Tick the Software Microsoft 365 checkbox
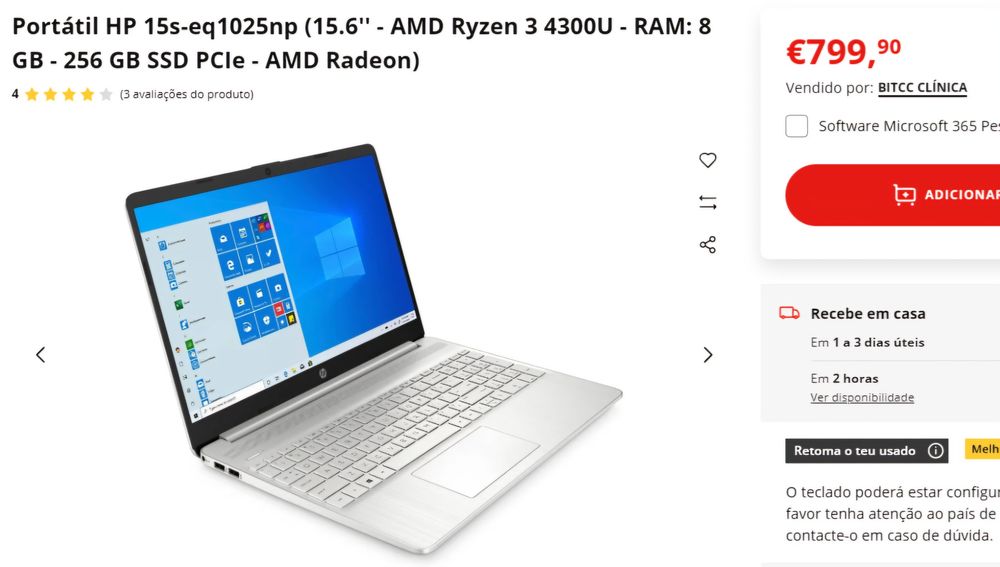Image resolution: width=1000 pixels, height=567 pixels. click(x=796, y=126)
